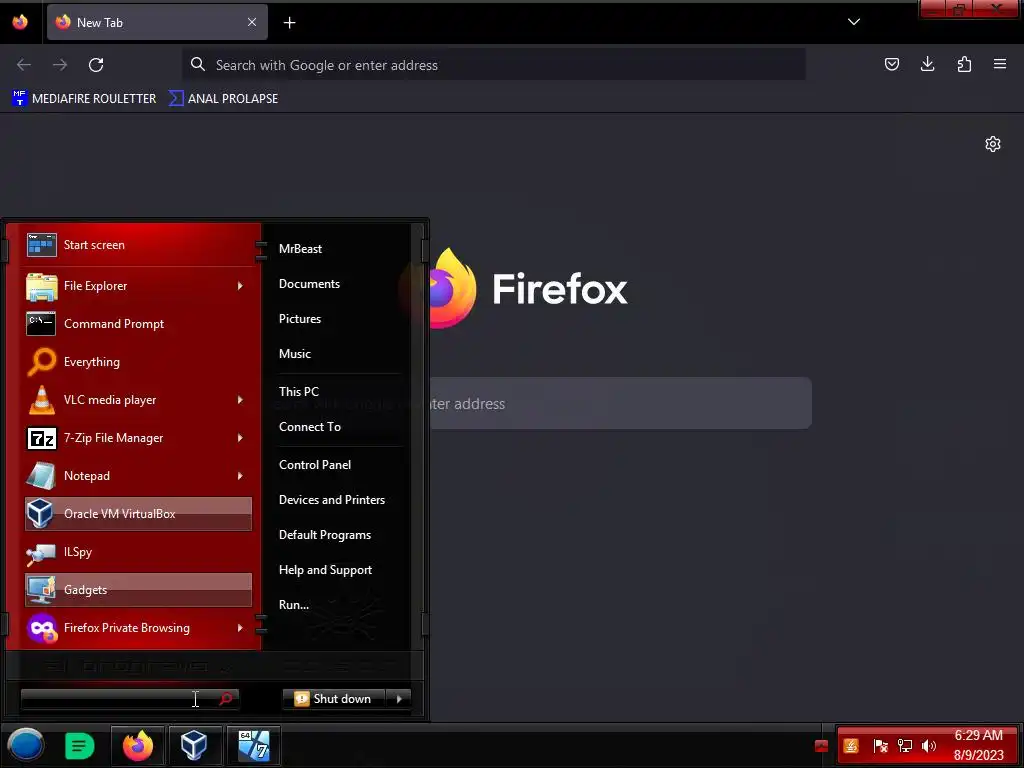Image resolution: width=1024 pixels, height=768 pixels.
Task: Expand VLC media player jump list arrow
Action: click(x=240, y=400)
